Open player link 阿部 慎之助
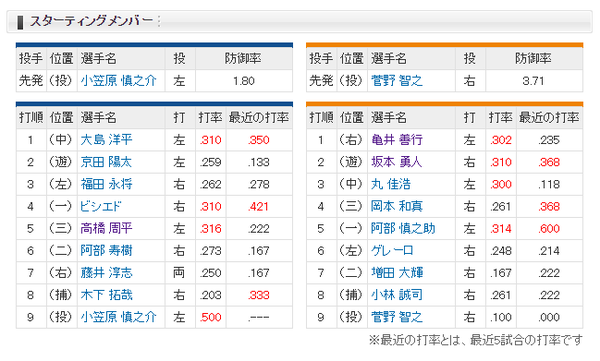 pos(403,229)
